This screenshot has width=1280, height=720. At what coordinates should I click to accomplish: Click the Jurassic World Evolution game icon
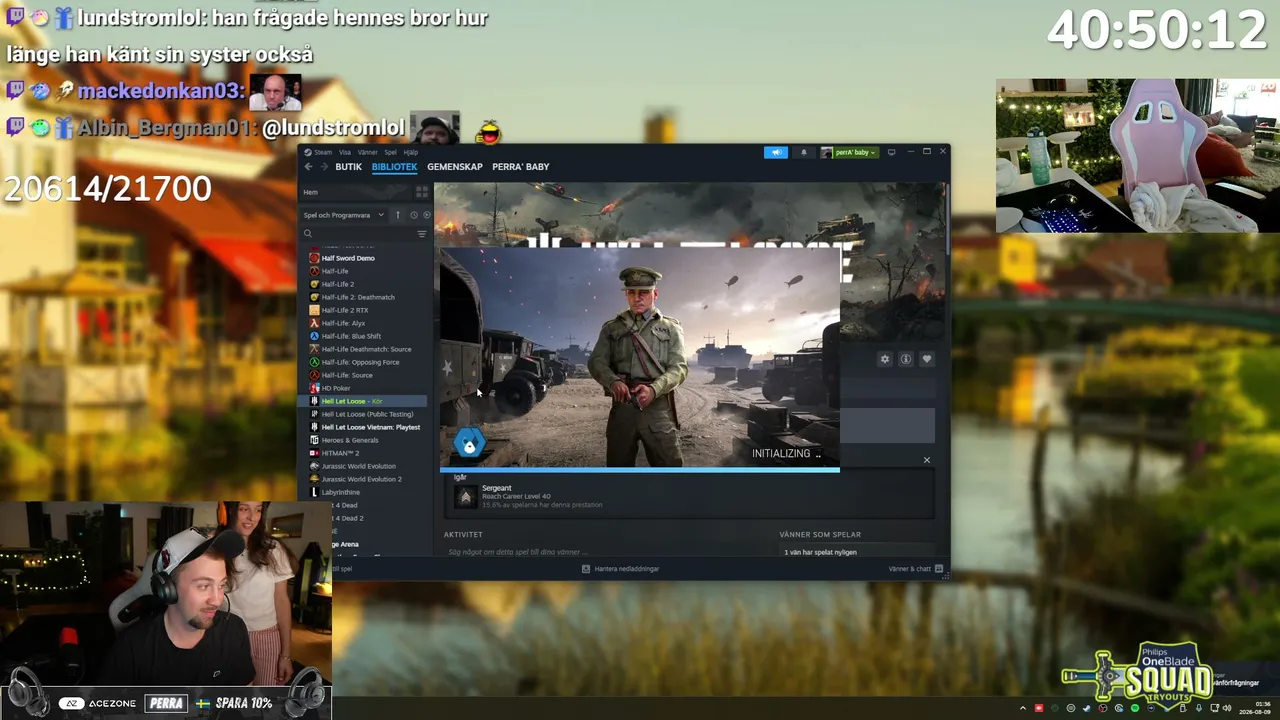[x=314, y=466]
